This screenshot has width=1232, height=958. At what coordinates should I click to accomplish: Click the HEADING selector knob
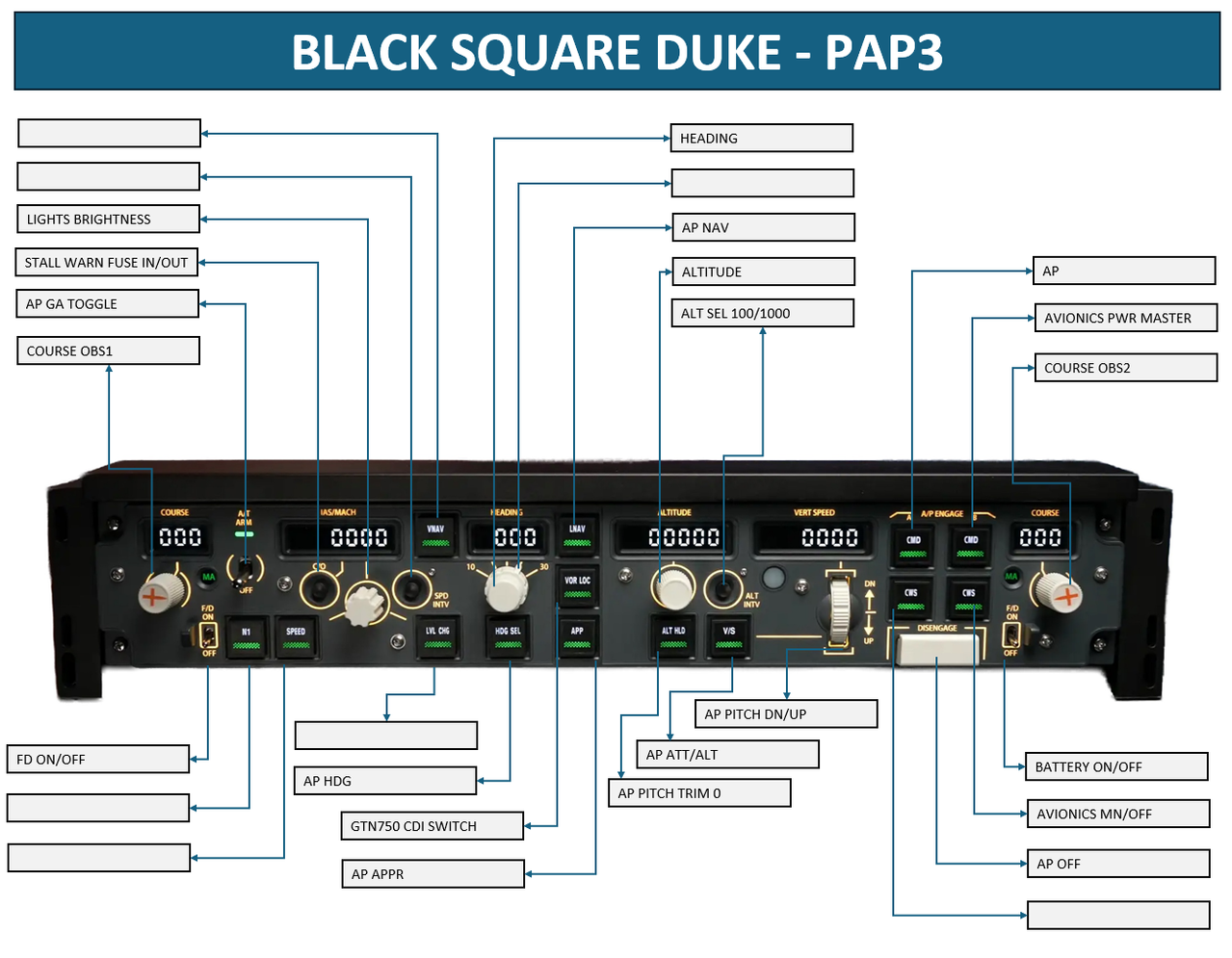pyautogui.click(x=505, y=588)
